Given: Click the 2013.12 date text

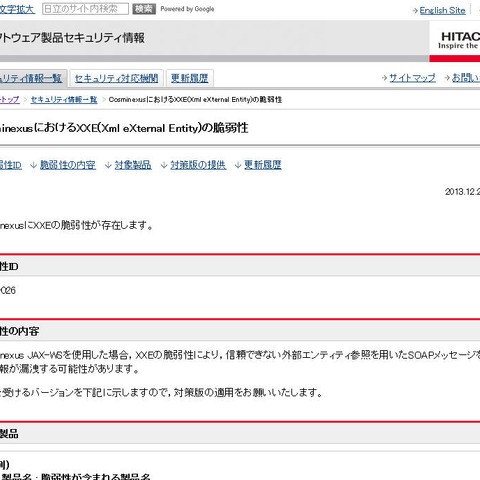Looking at the screenshot, I should point(462,192).
